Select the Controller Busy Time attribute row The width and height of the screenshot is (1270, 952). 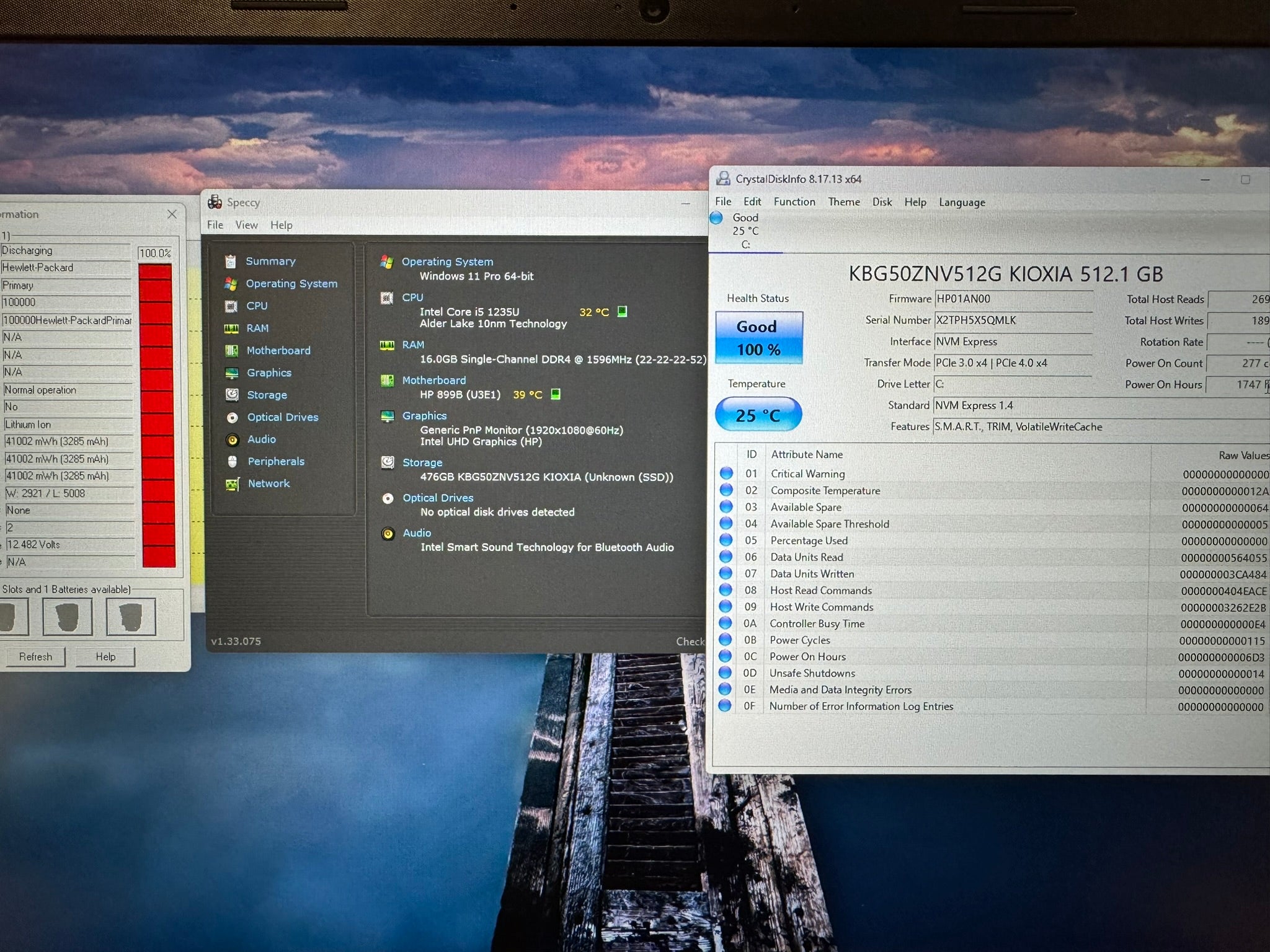(992, 624)
